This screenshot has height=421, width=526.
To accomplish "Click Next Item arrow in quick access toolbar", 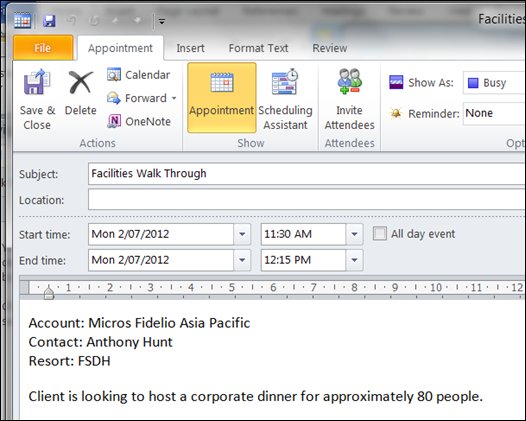I will (x=137, y=21).
